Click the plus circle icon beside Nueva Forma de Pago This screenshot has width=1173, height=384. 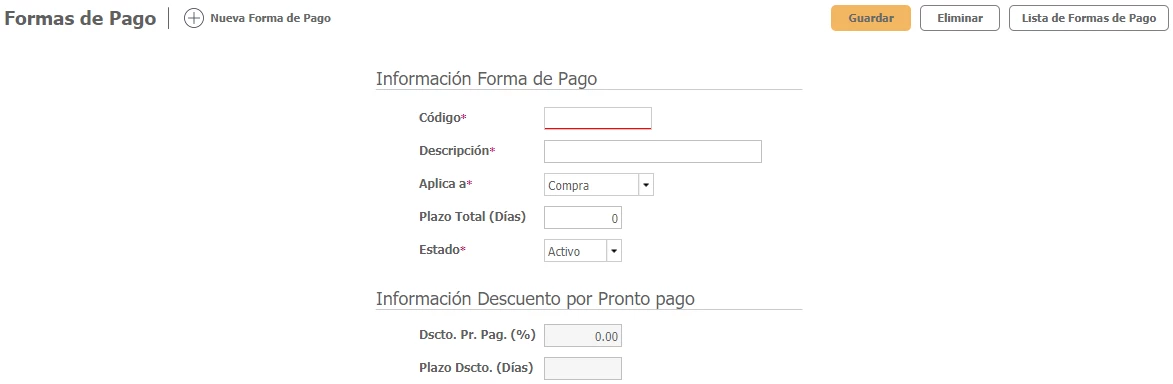click(x=194, y=19)
